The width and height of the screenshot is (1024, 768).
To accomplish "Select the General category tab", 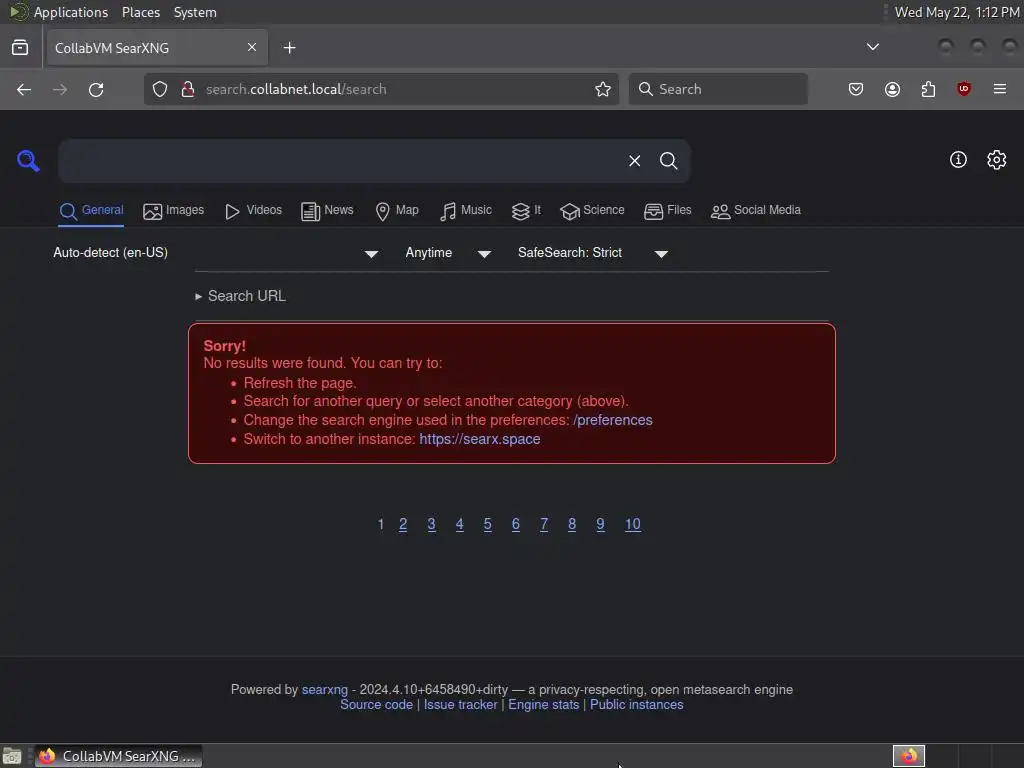I will pyautogui.click(x=91, y=210).
